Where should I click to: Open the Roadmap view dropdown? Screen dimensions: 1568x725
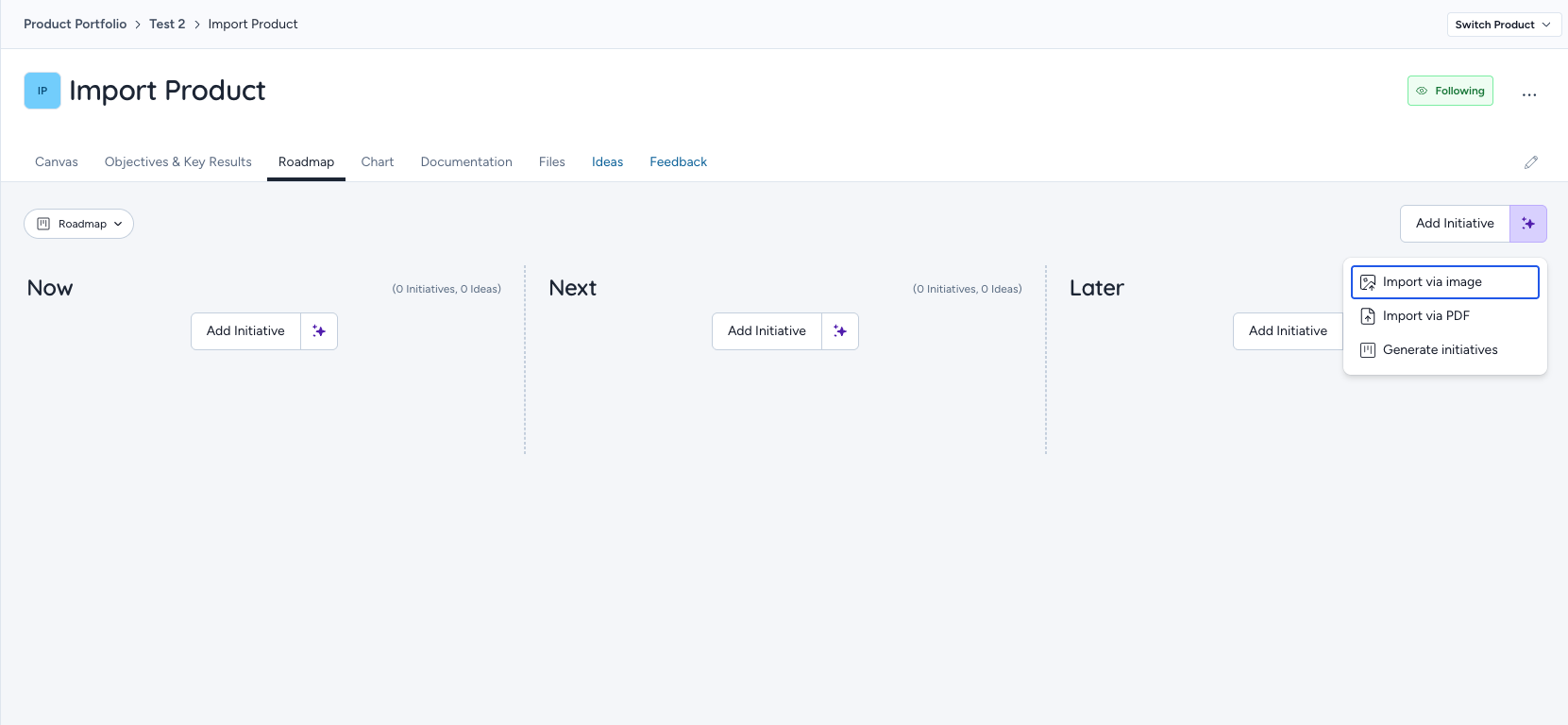[78, 224]
